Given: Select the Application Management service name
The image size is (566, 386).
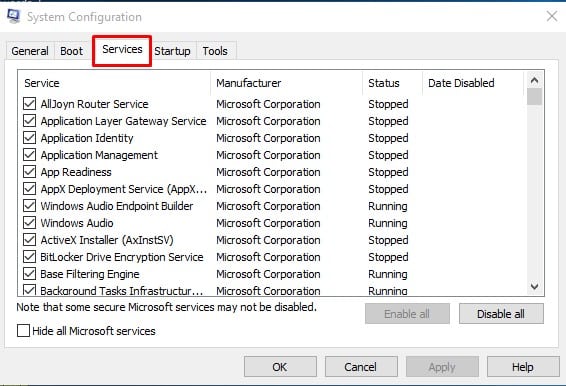Looking at the screenshot, I should 99,155.
